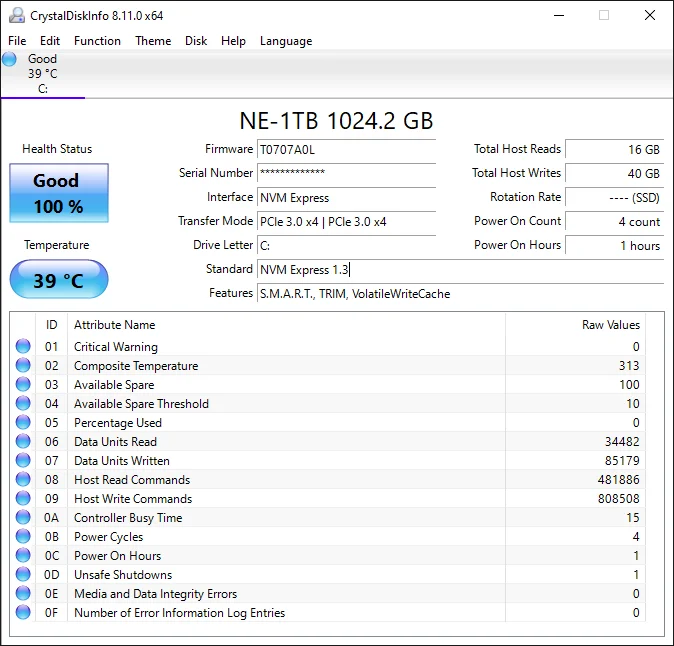
Task: Select the Critical Warning attribute name
Action: click(116, 347)
